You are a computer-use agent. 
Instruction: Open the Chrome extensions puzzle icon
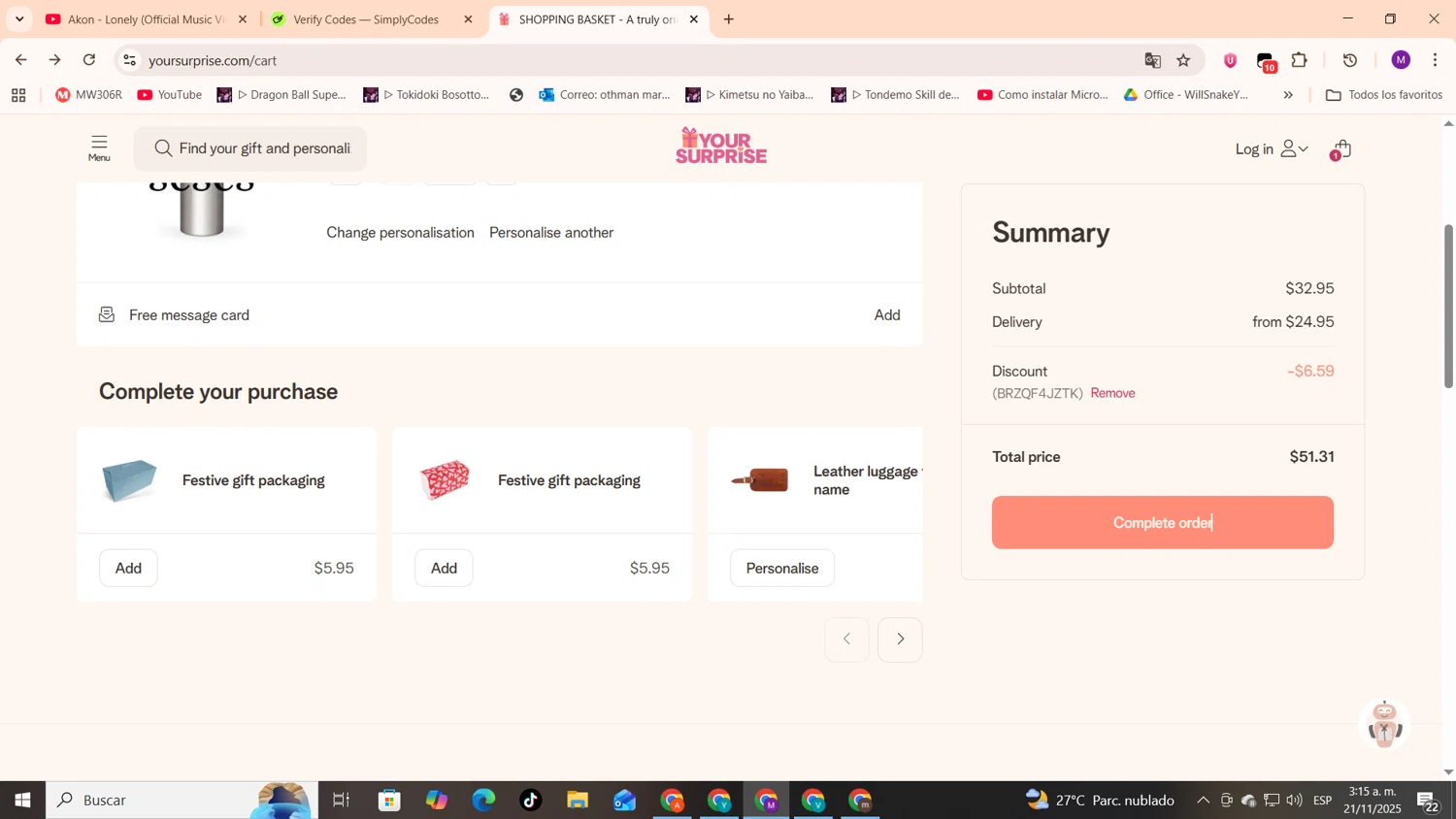[1300, 60]
